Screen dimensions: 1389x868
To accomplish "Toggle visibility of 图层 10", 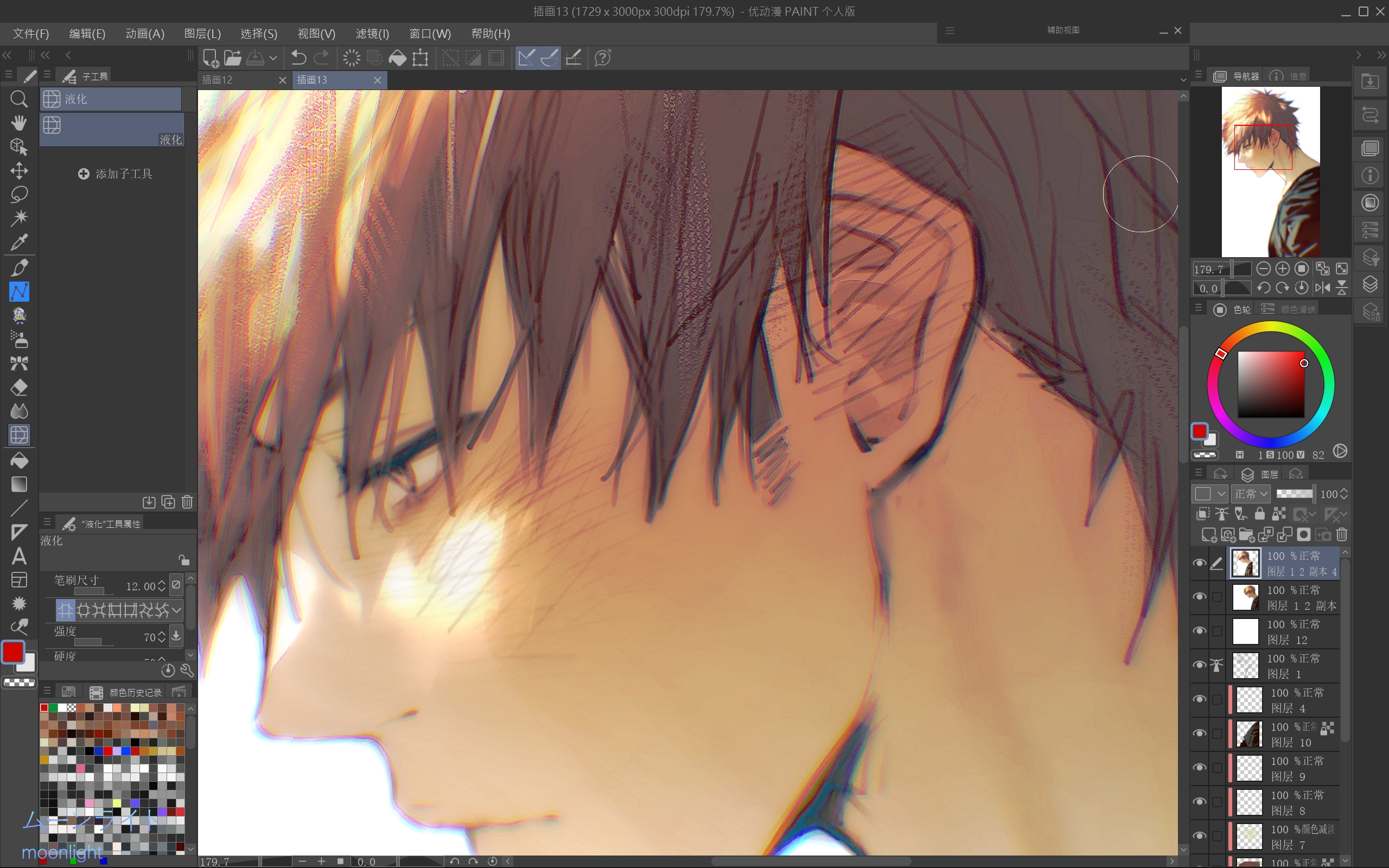I will [1199, 733].
